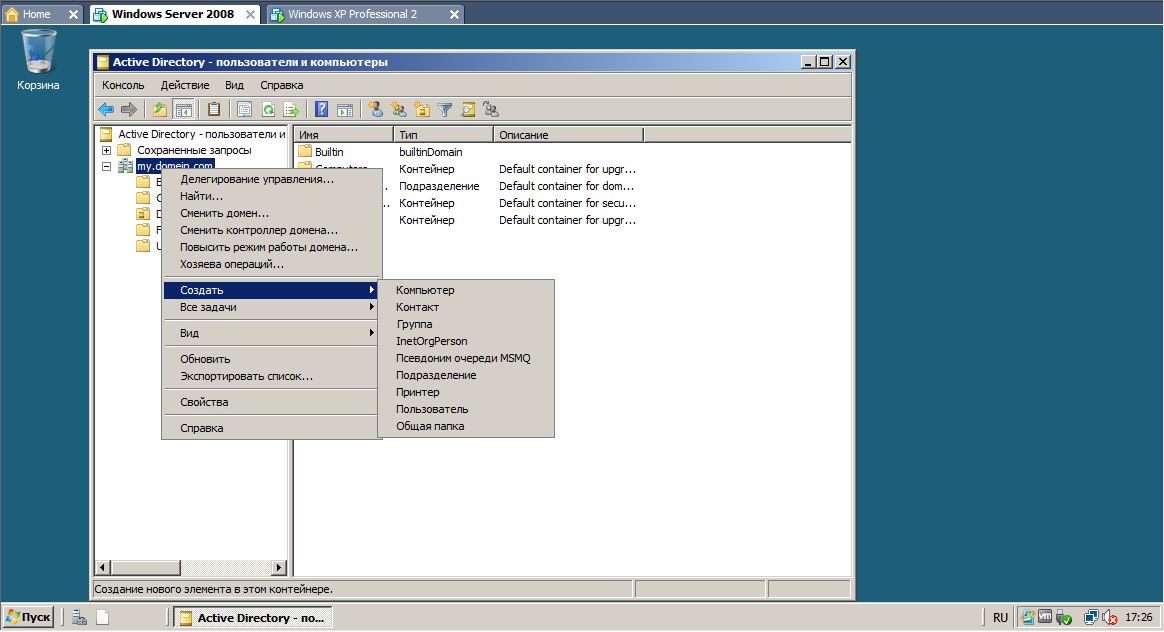Select InetOrgPerson in the submenu
The image size is (1164, 632).
466,342
